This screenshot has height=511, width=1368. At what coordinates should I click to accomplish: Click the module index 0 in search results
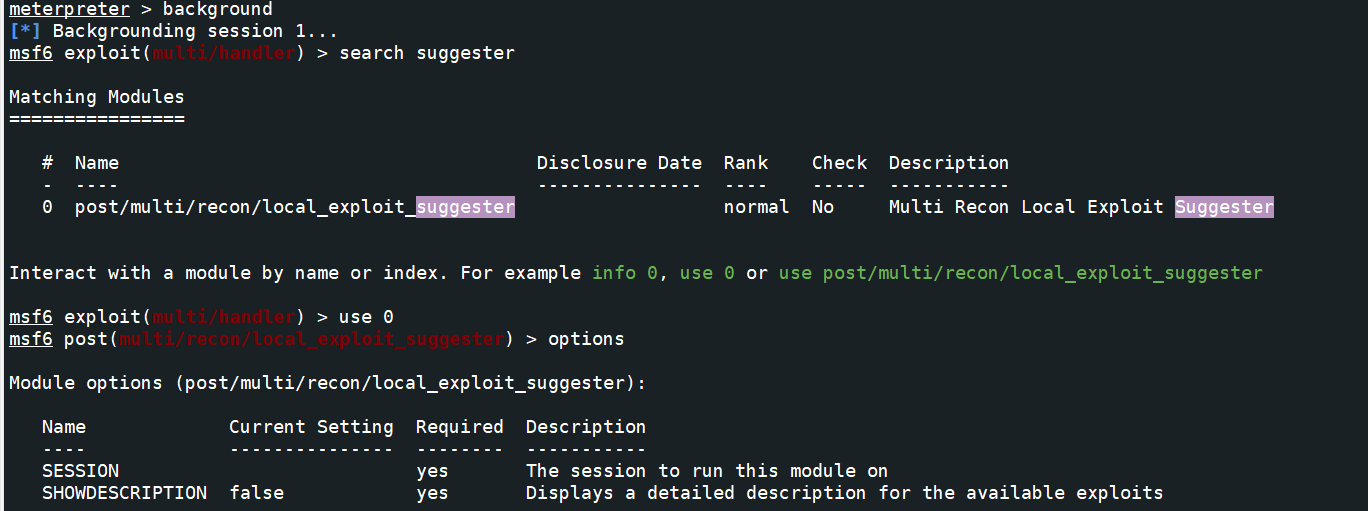point(47,207)
